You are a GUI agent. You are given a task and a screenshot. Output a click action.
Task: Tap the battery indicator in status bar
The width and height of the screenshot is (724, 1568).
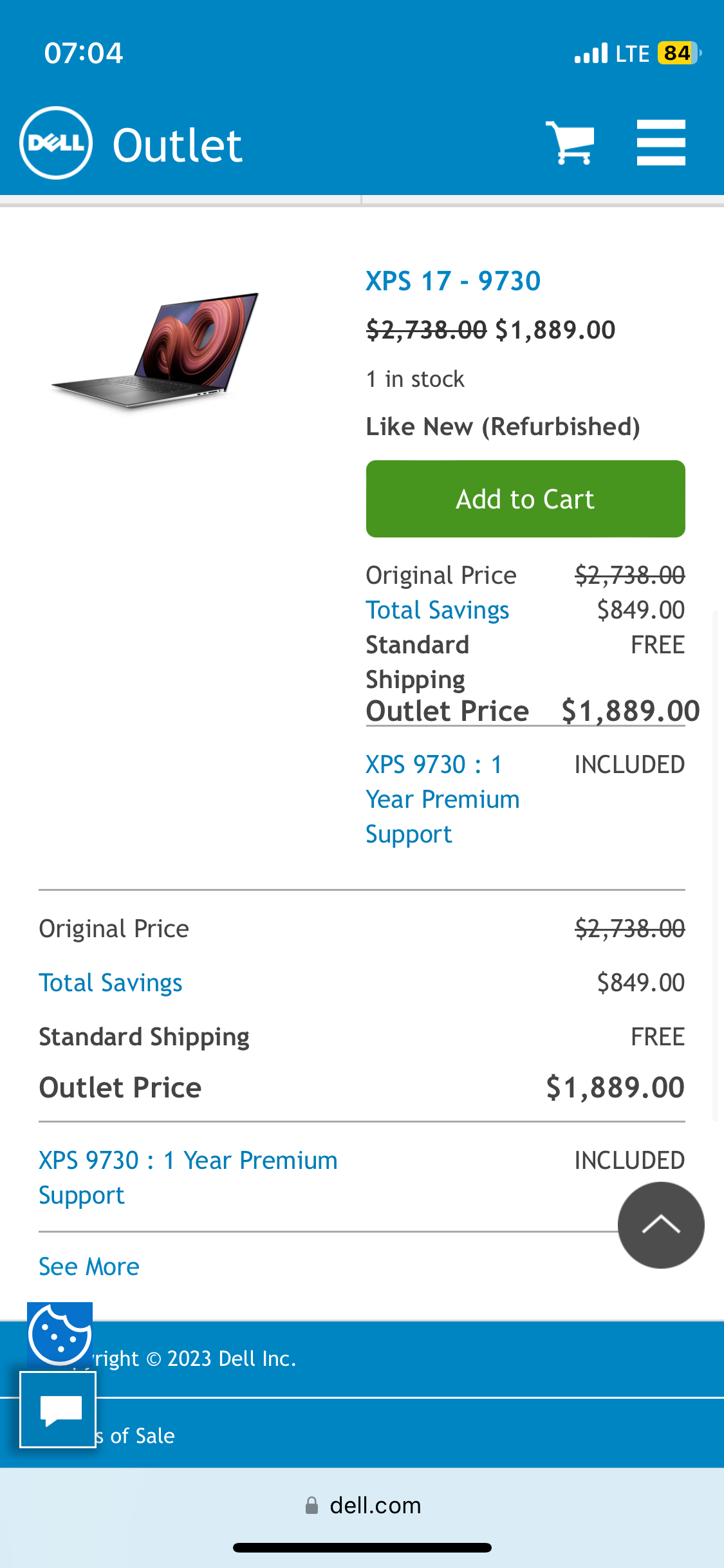(678, 53)
